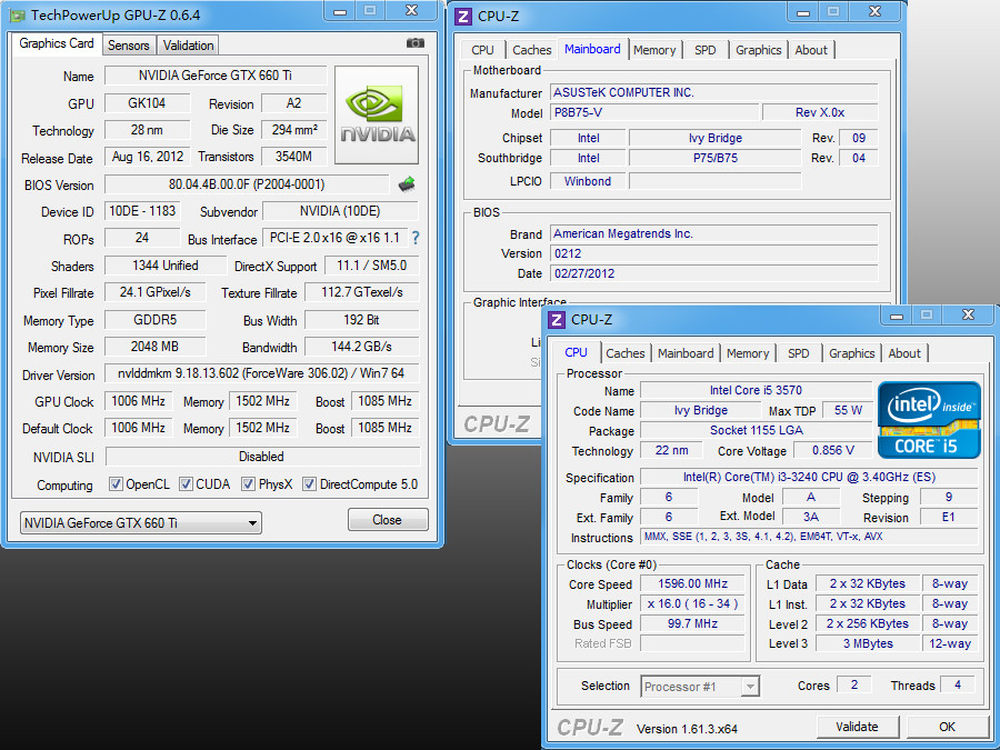This screenshot has width=1000, height=750.
Task: Click the motherboard Model value P8B75-V
Action: click(655, 112)
